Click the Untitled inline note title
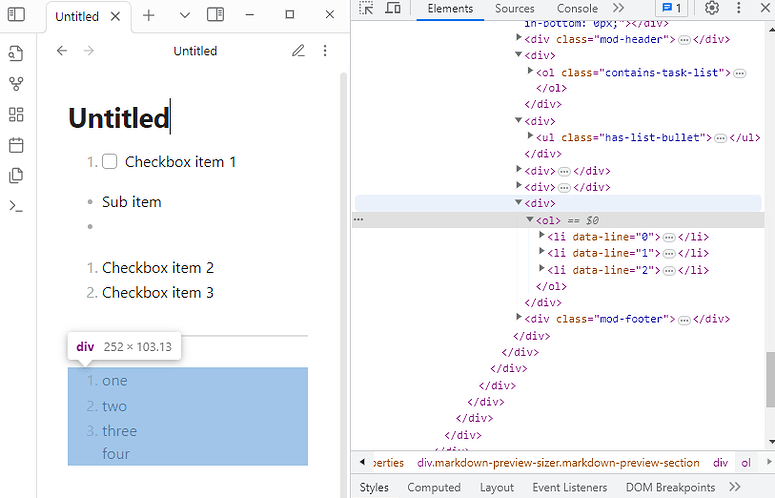The height and width of the screenshot is (498, 775). pyautogui.click(x=119, y=118)
